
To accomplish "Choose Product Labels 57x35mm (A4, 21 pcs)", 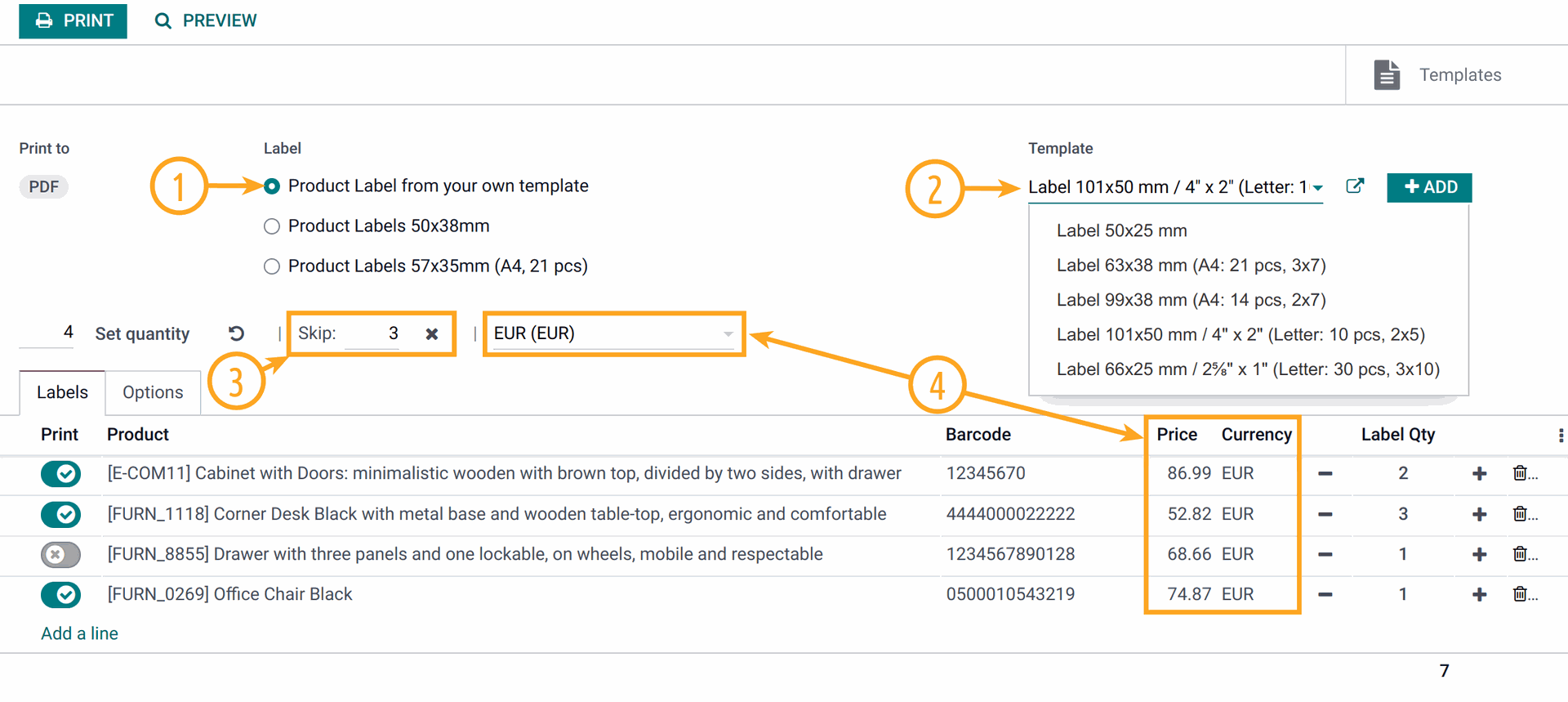I will [272, 266].
